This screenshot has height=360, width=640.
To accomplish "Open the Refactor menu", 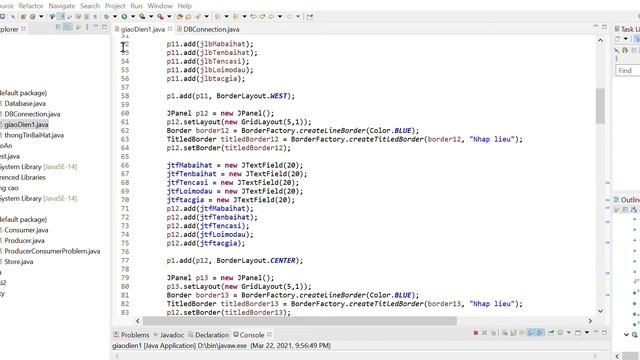I will 31,6.
